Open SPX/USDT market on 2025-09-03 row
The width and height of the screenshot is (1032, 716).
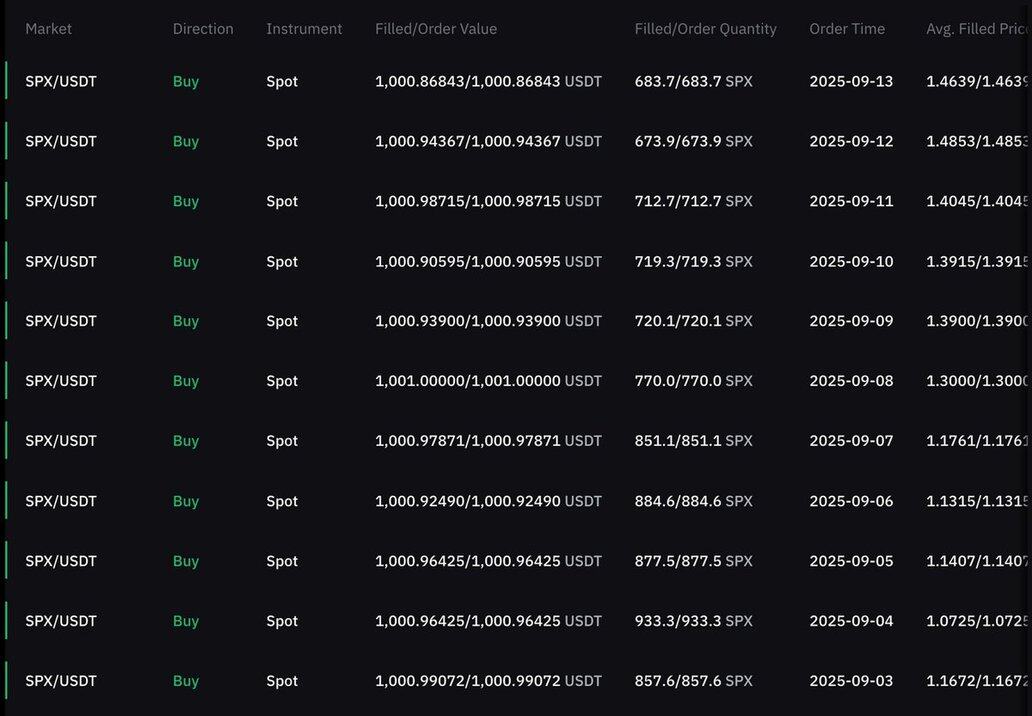[61, 681]
